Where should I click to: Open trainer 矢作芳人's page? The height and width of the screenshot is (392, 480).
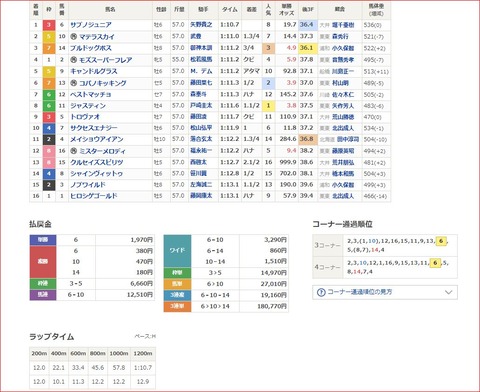(x=343, y=106)
